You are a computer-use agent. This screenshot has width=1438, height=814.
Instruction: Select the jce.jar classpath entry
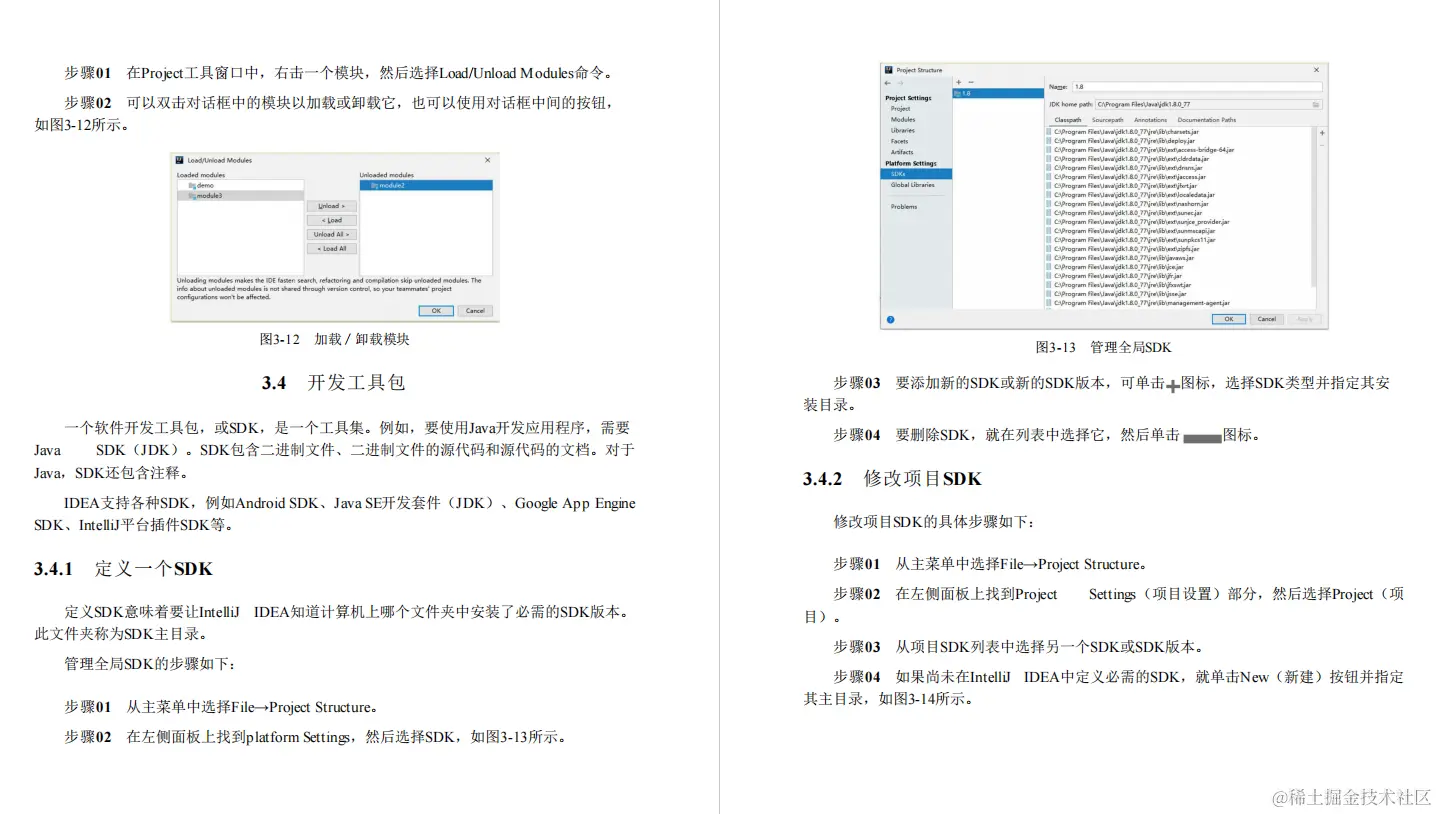[1114, 267]
